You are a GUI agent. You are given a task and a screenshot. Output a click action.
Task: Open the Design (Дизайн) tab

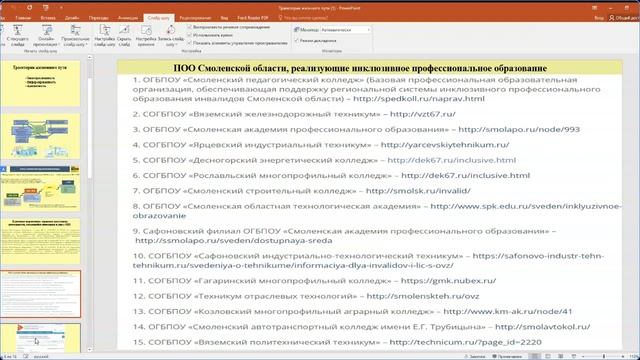point(71,18)
